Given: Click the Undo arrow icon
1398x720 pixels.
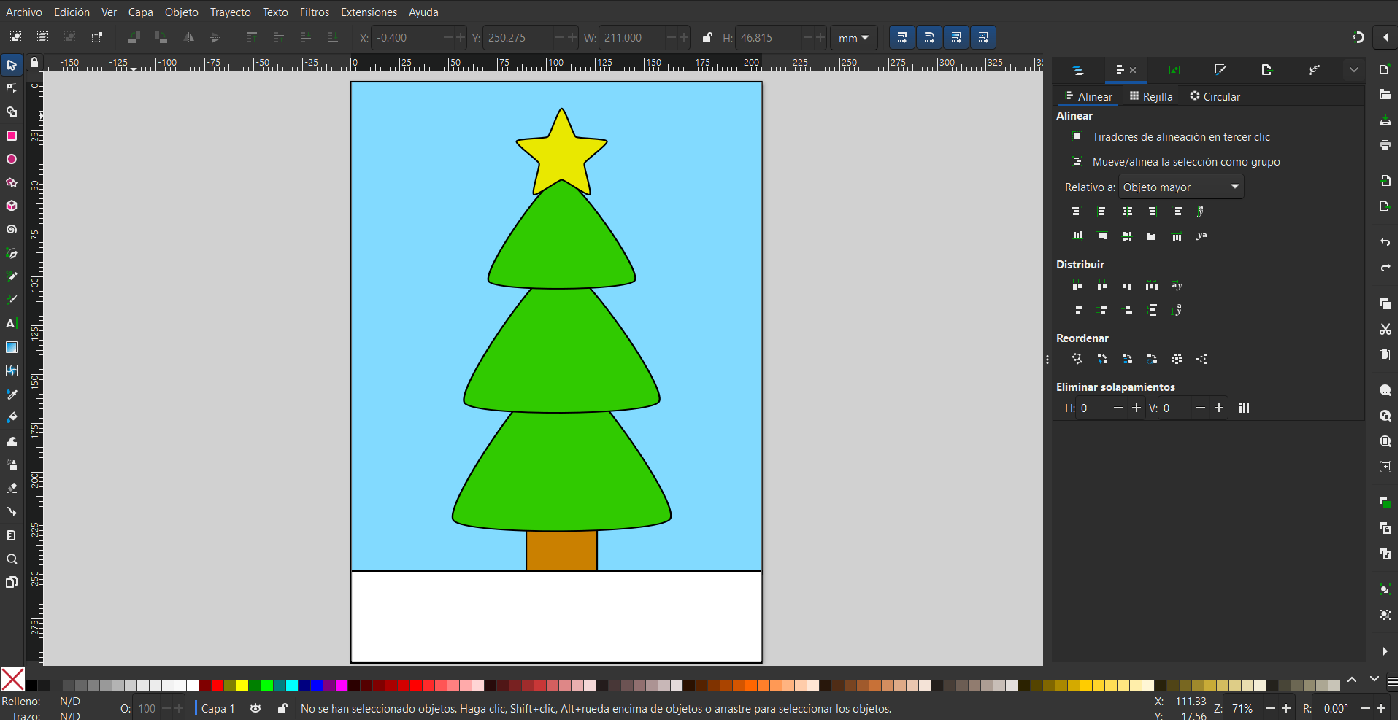Looking at the screenshot, I should pyautogui.click(x=1385, y=242).
